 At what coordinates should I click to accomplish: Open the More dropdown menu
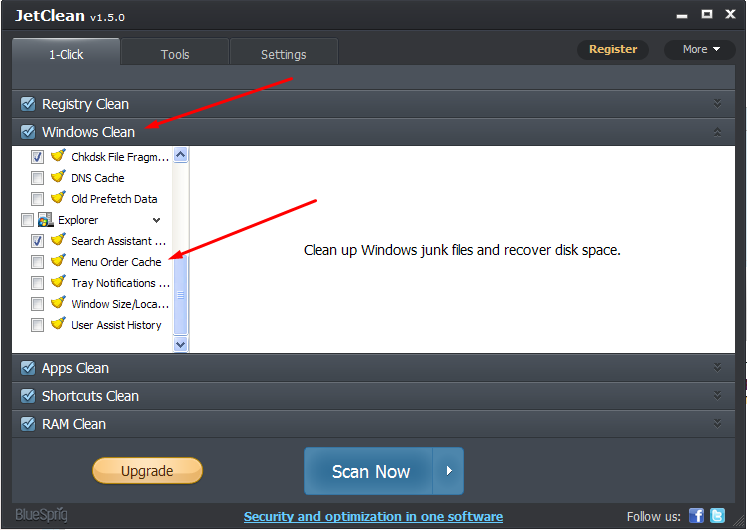click(700, 49)
